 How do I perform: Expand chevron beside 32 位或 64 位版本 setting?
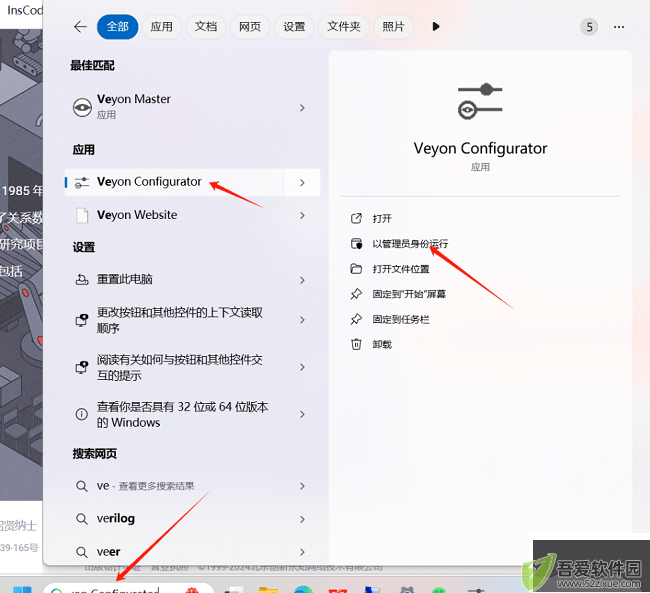click(x=302, y=414)
